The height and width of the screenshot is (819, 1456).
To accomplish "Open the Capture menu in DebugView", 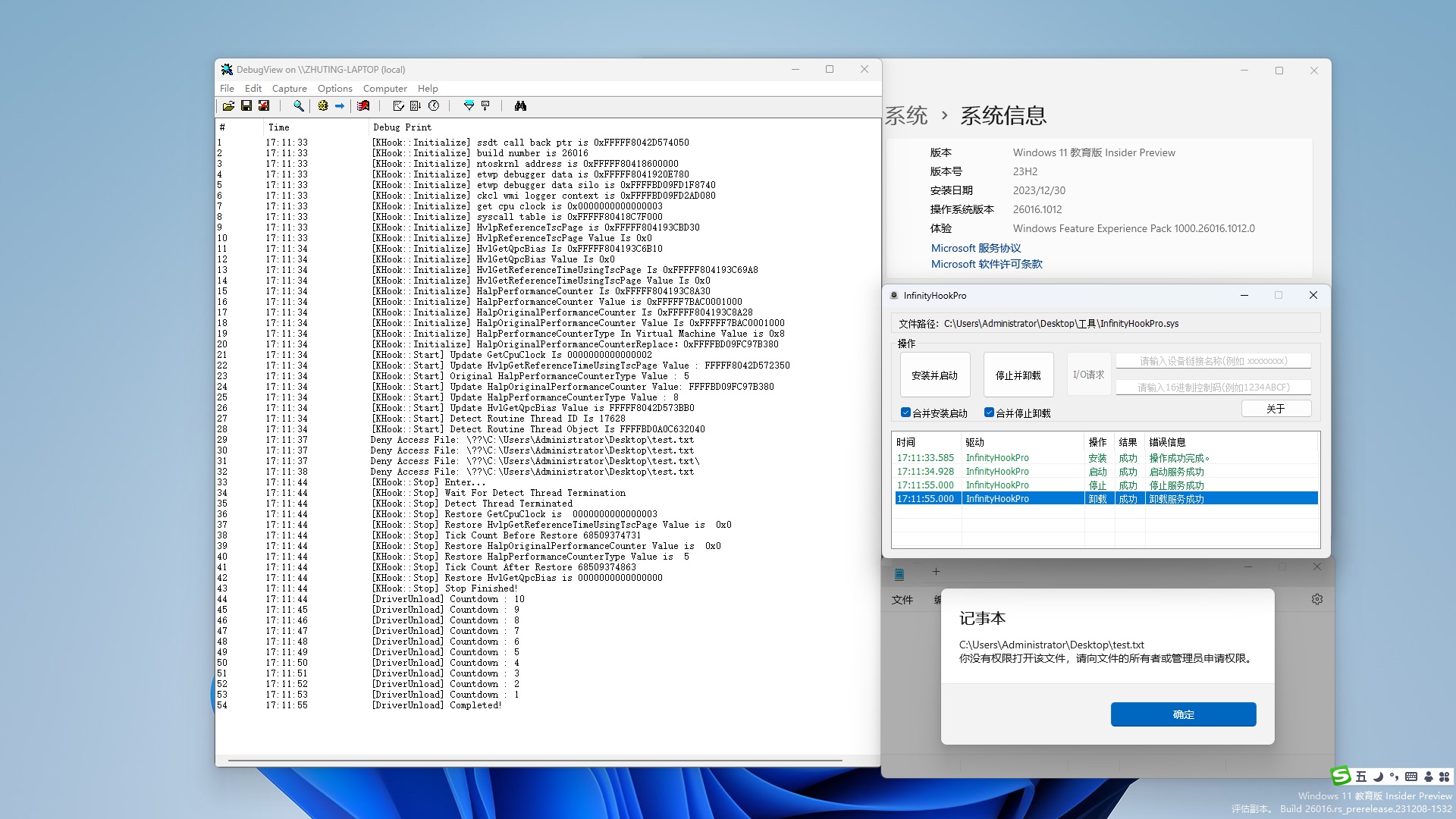I will [x=290, y=89].
